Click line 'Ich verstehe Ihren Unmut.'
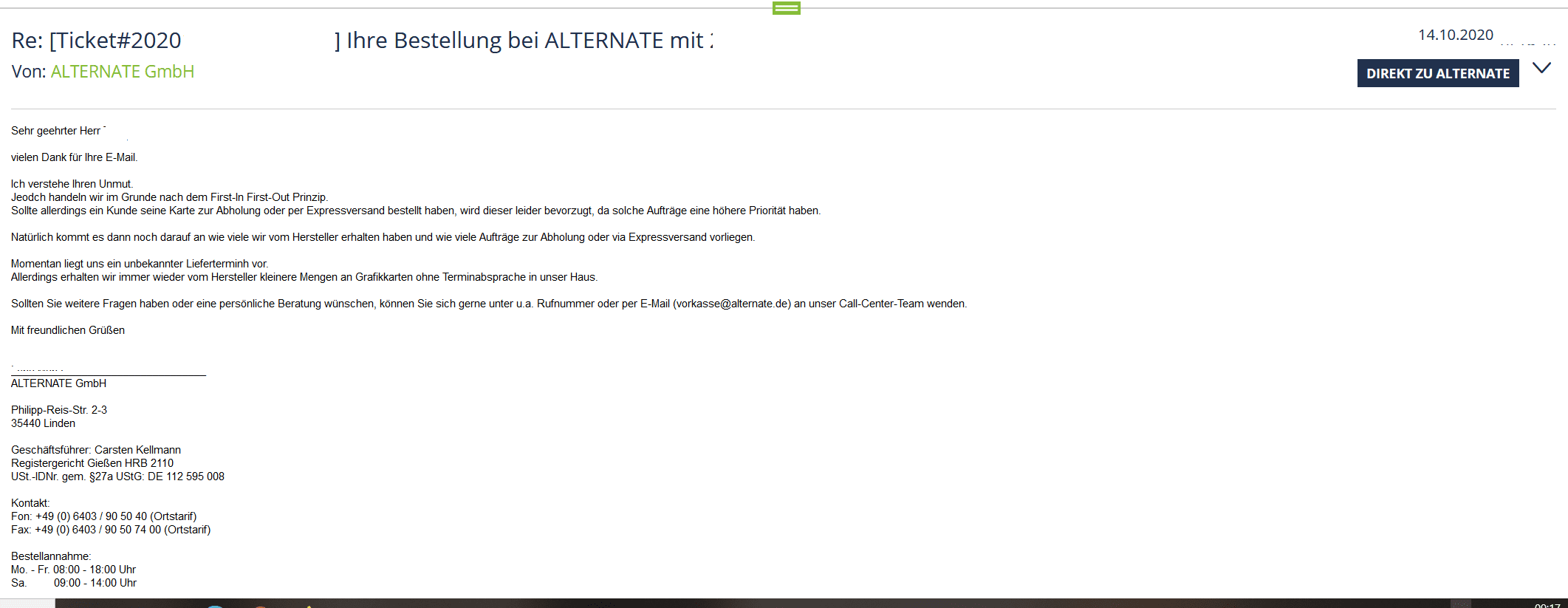1568x608 pixels. tap(72, 184)
